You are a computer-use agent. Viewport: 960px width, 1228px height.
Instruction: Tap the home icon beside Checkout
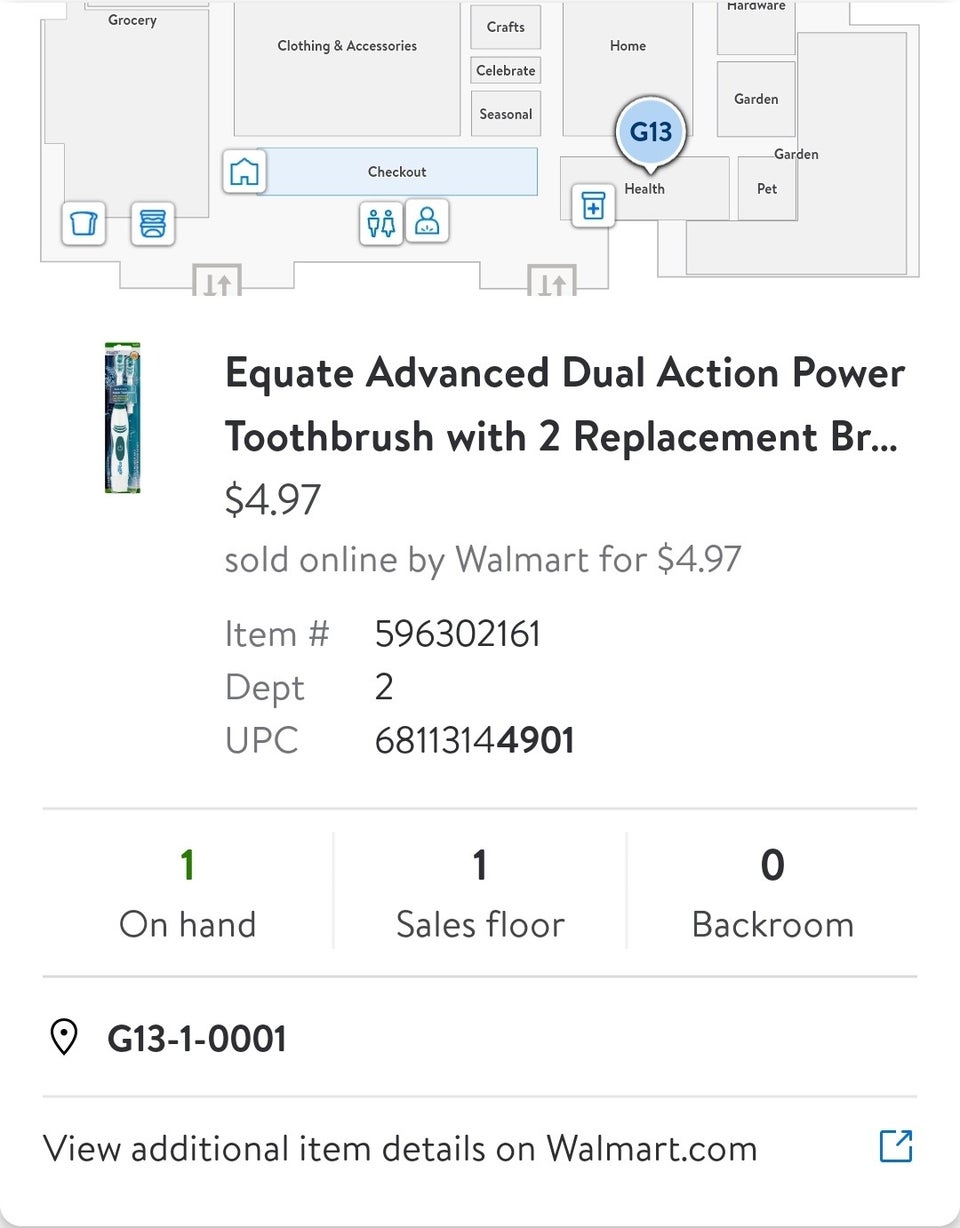[244, 172]
